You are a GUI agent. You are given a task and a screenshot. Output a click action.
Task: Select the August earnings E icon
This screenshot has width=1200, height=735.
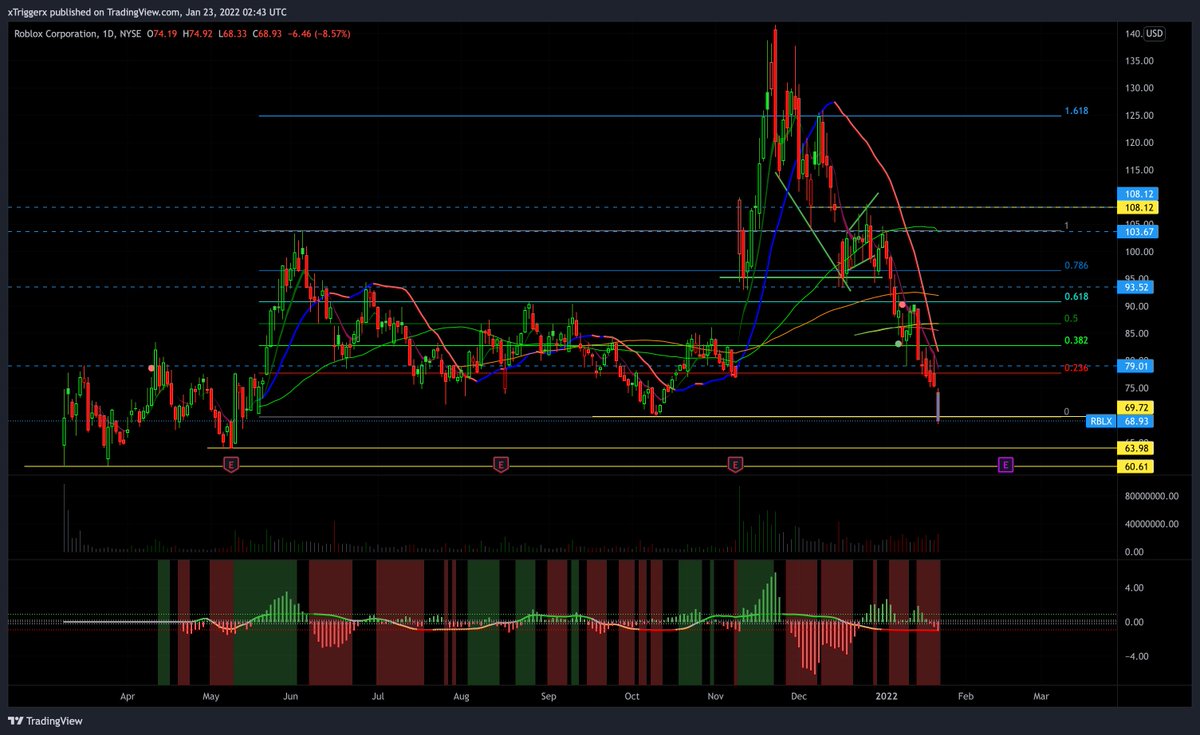pos(500,464)
